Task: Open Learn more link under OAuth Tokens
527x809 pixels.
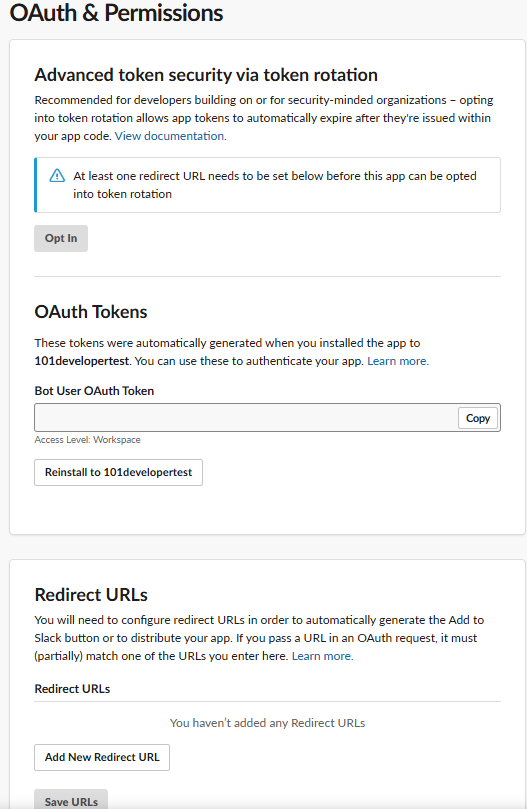Action: 398,361
